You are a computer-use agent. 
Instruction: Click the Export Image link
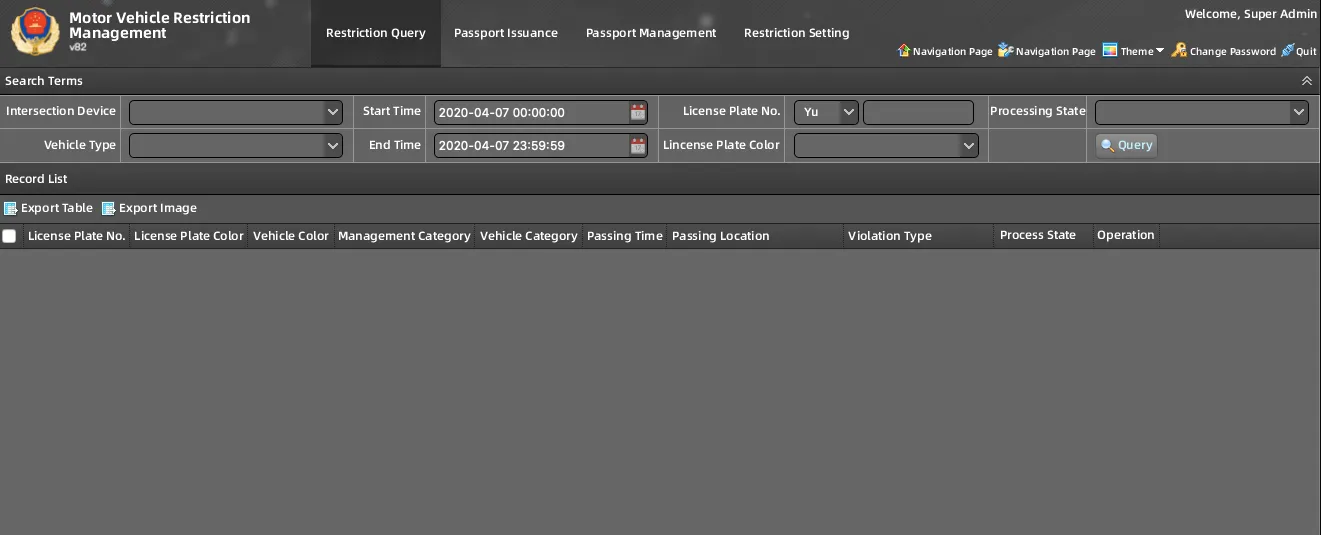click(158, 208)
